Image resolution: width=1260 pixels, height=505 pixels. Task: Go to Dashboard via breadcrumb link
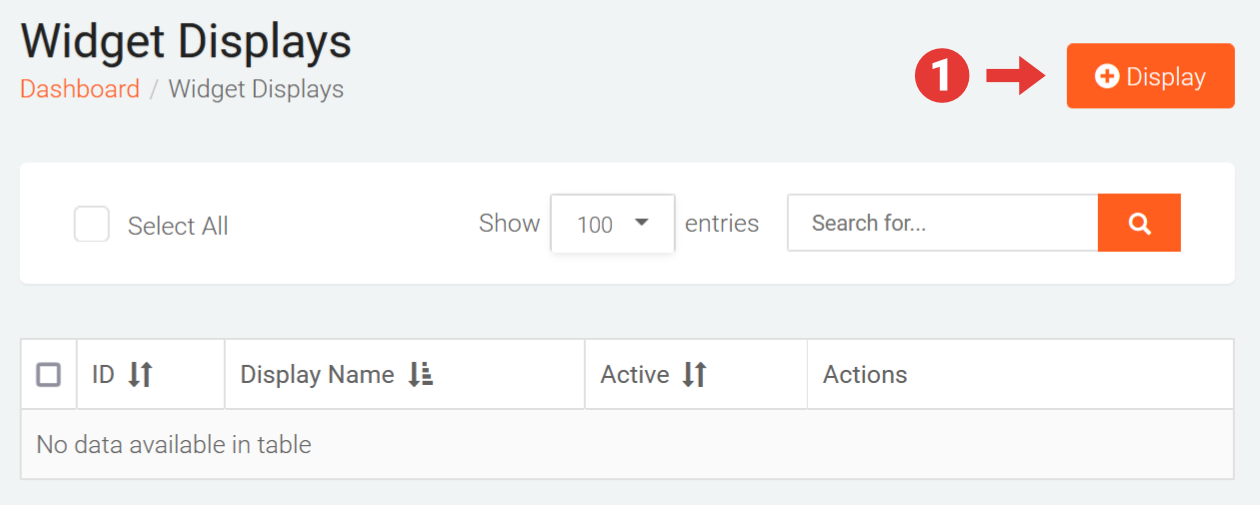[80, 89]
